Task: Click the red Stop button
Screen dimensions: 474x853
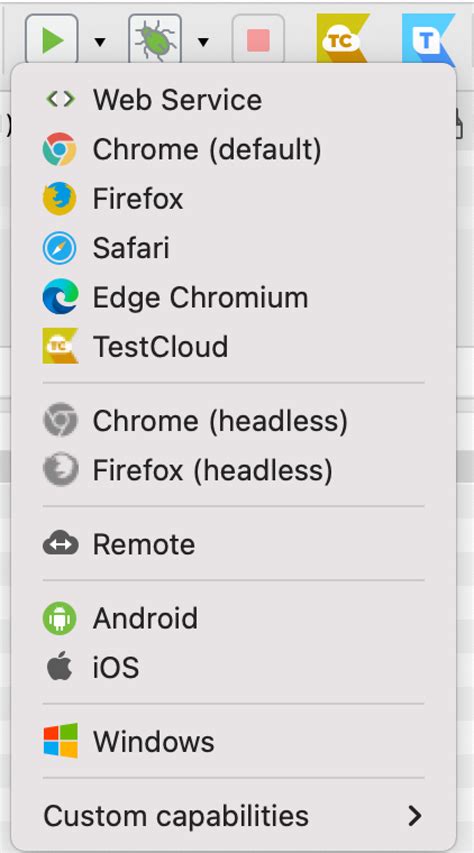Action: click(258, 41)
